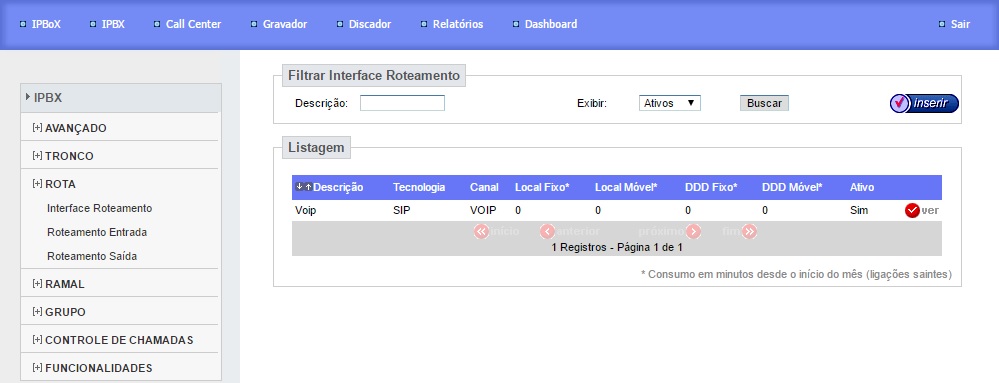Click the Sim active cell

coord(859,210)
